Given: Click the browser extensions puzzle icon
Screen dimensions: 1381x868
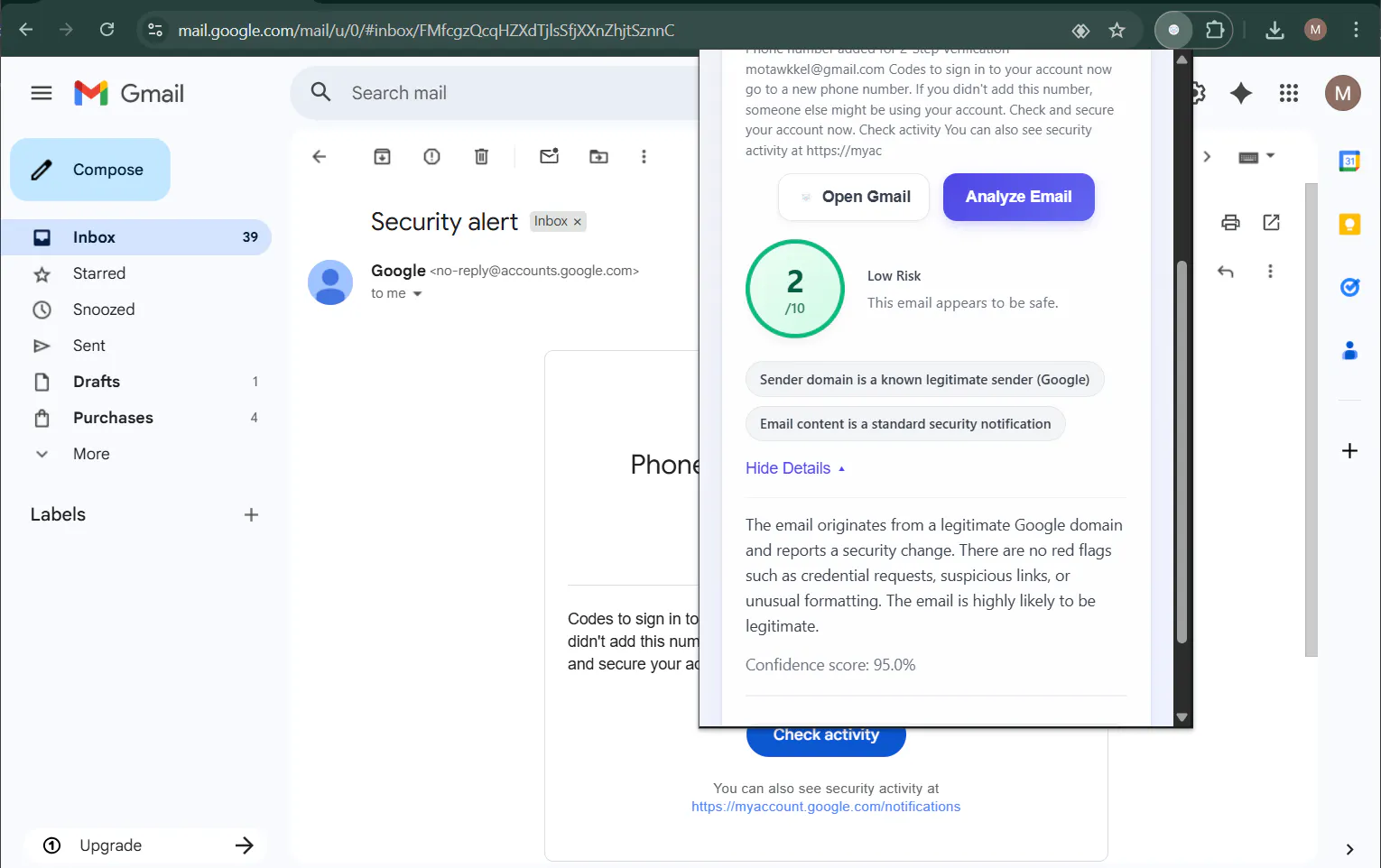Looking at the screenshot, I should pos(1215,30).
